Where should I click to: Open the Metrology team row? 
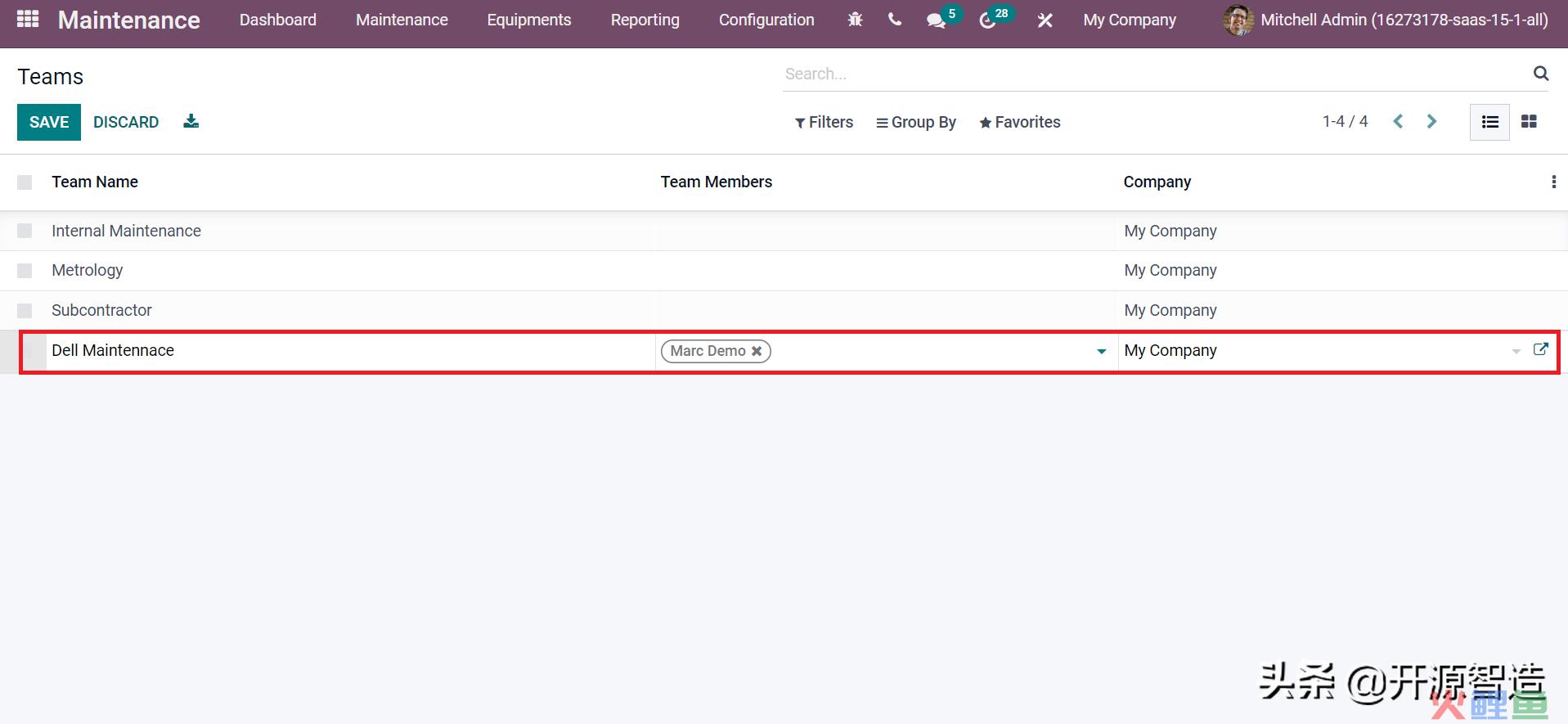pyautogui.click(x=87, y=270)
